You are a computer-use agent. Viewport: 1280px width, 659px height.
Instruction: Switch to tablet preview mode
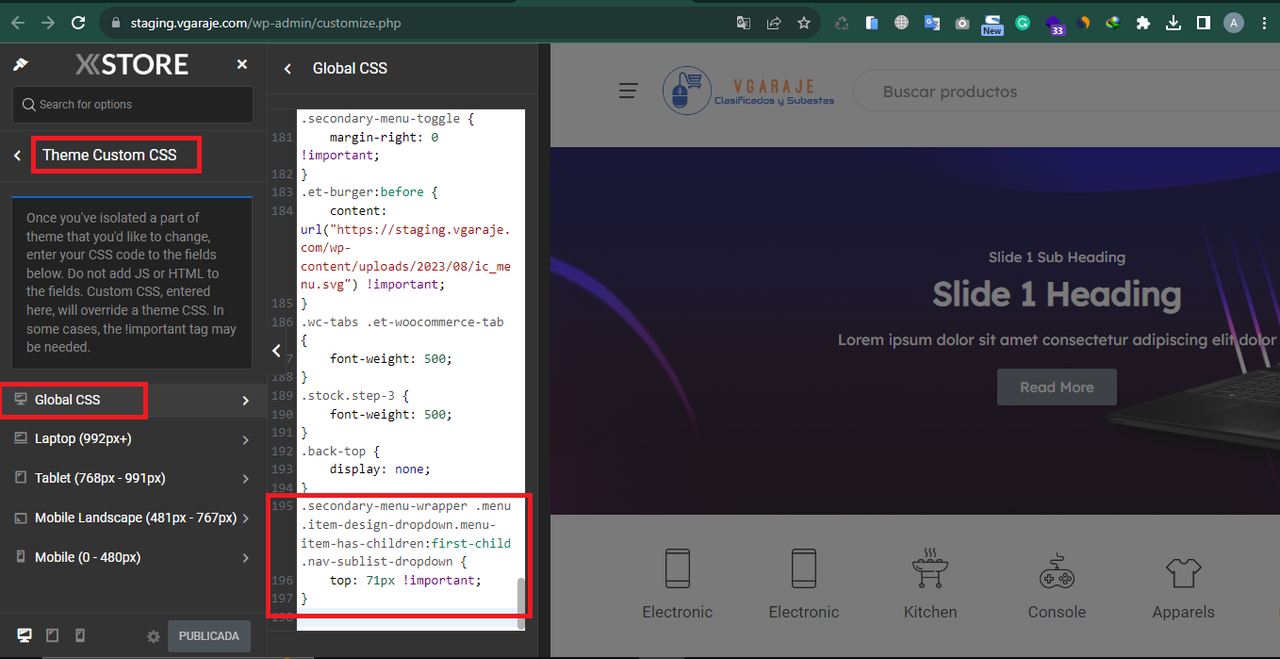[53, 635]
